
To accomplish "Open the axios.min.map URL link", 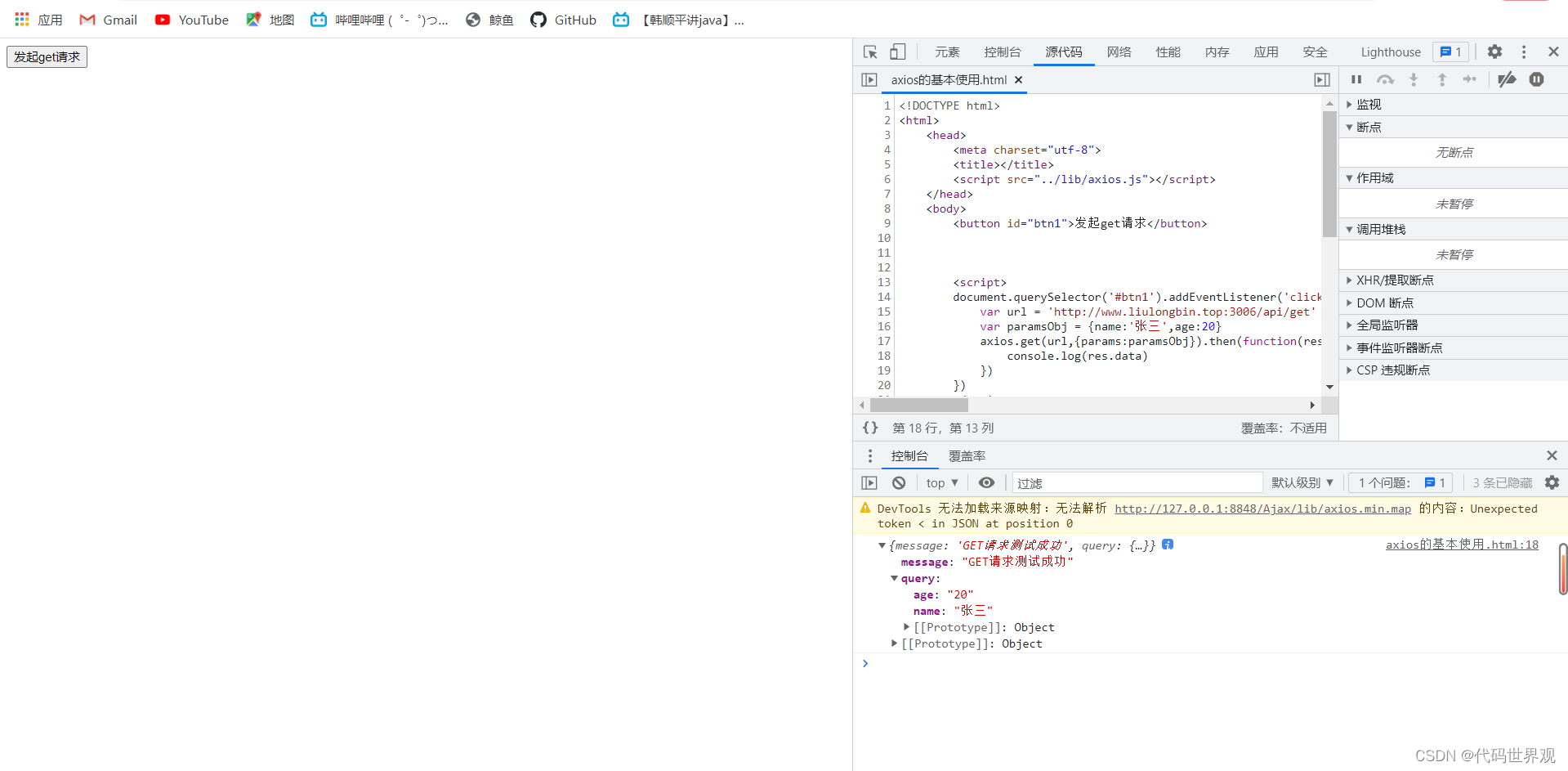I will 1262,509.
